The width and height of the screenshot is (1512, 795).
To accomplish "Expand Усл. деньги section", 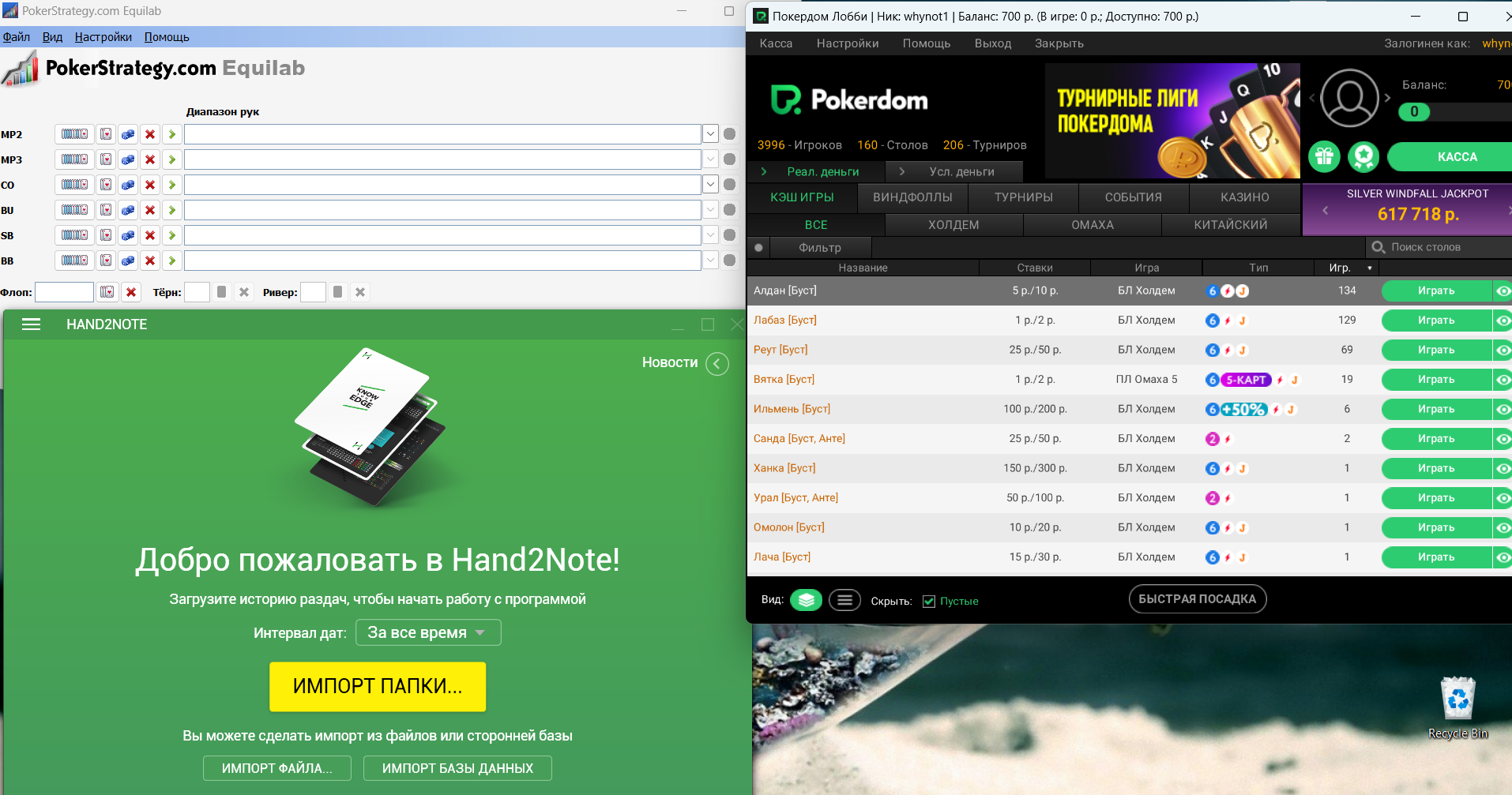I will [x=954, y=171].
